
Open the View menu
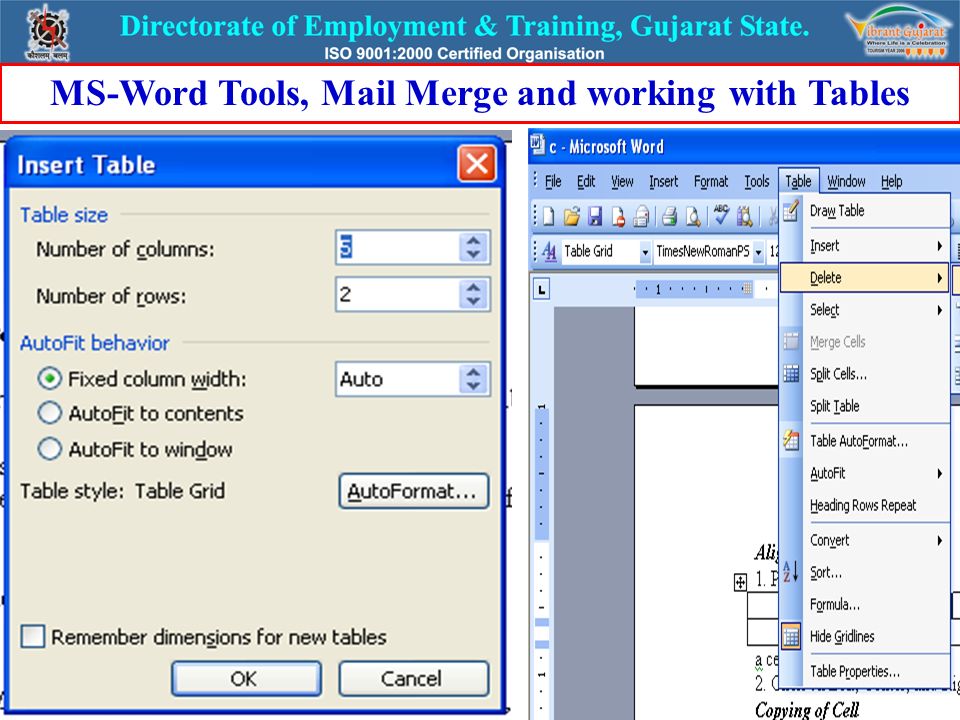(x=622, y=181)
